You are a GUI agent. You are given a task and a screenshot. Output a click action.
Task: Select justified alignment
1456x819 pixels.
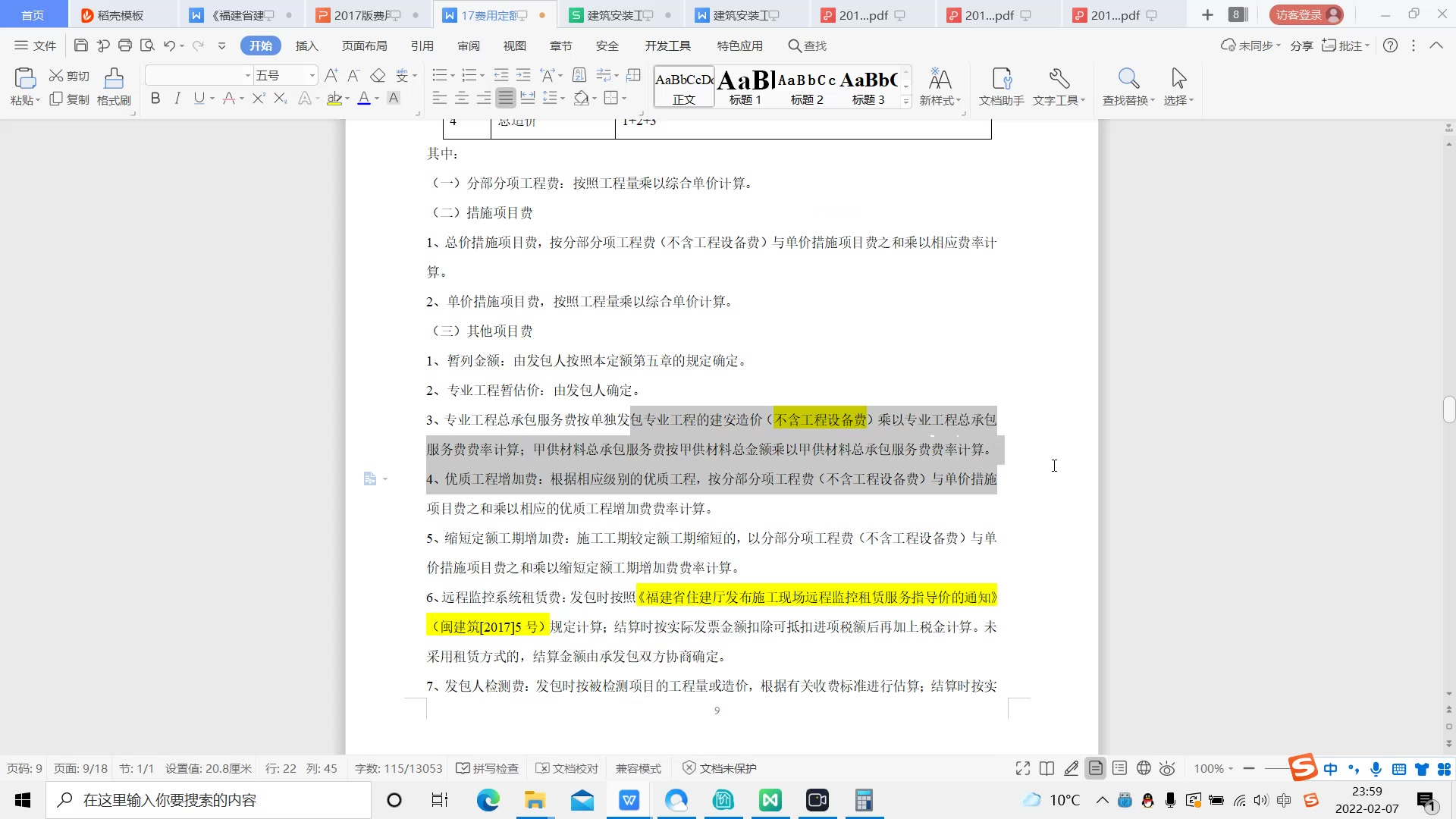pos(506,98)
